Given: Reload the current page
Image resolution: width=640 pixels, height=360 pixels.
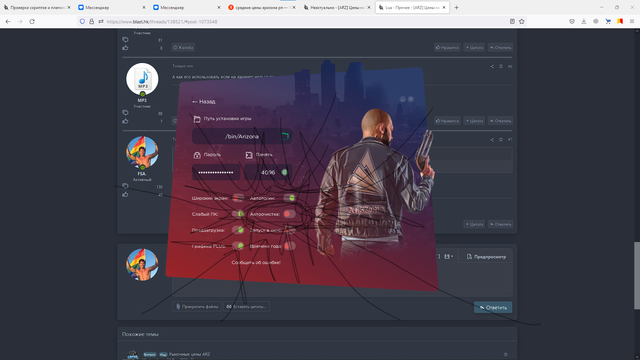Looking at the screenshot, I should (32, 22).
